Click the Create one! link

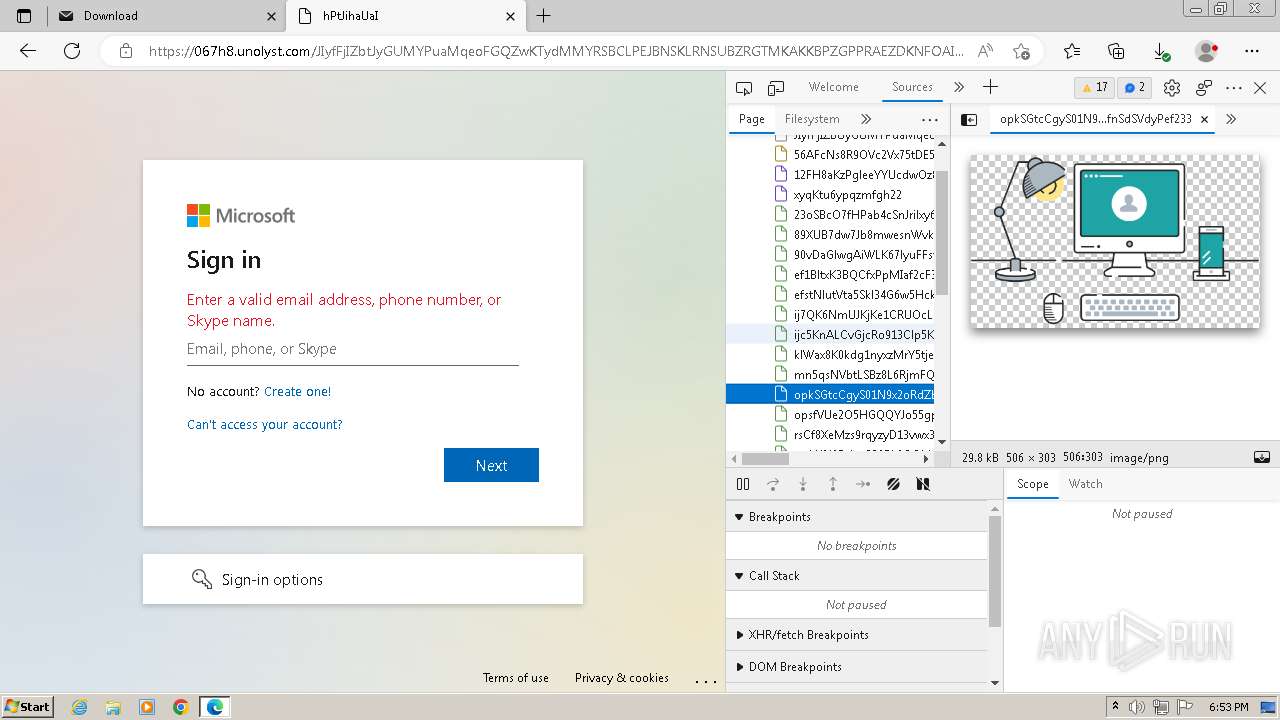[x=297, y=392]
